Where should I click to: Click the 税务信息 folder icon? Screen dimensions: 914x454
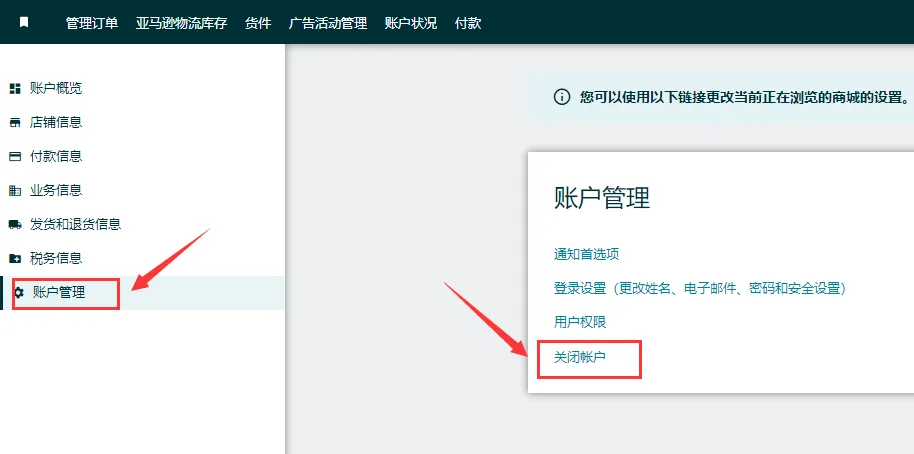15,258
